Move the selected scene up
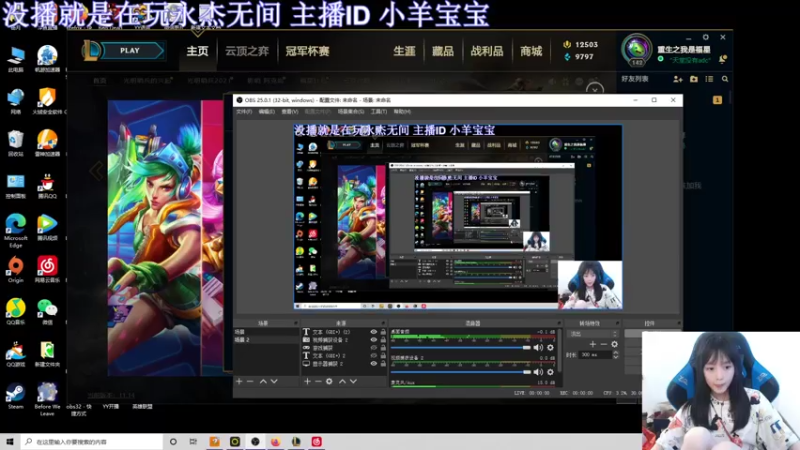Viewport: 800px width, 450px height. click(x=263, y=381)
